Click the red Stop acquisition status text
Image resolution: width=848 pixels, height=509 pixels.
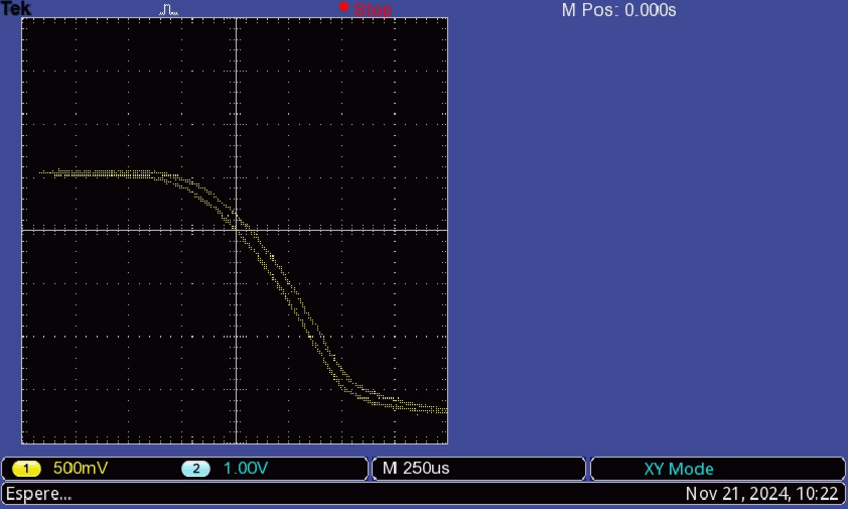pos(373,10)
